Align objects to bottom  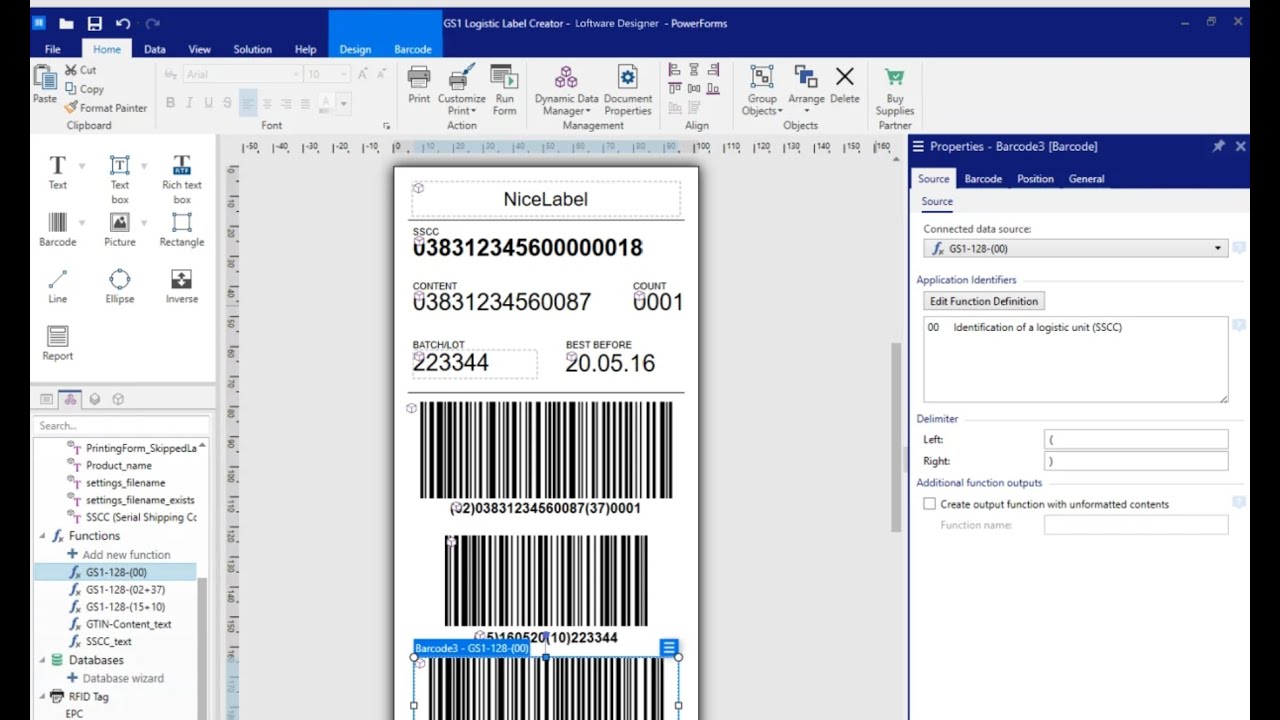coord(713,89)
